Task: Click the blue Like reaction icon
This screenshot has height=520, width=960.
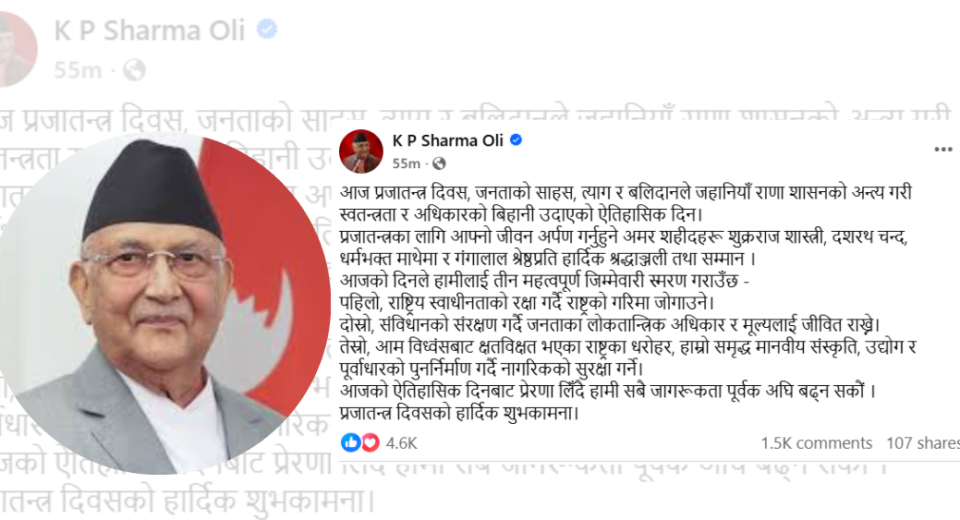Action: pos(350,442)
